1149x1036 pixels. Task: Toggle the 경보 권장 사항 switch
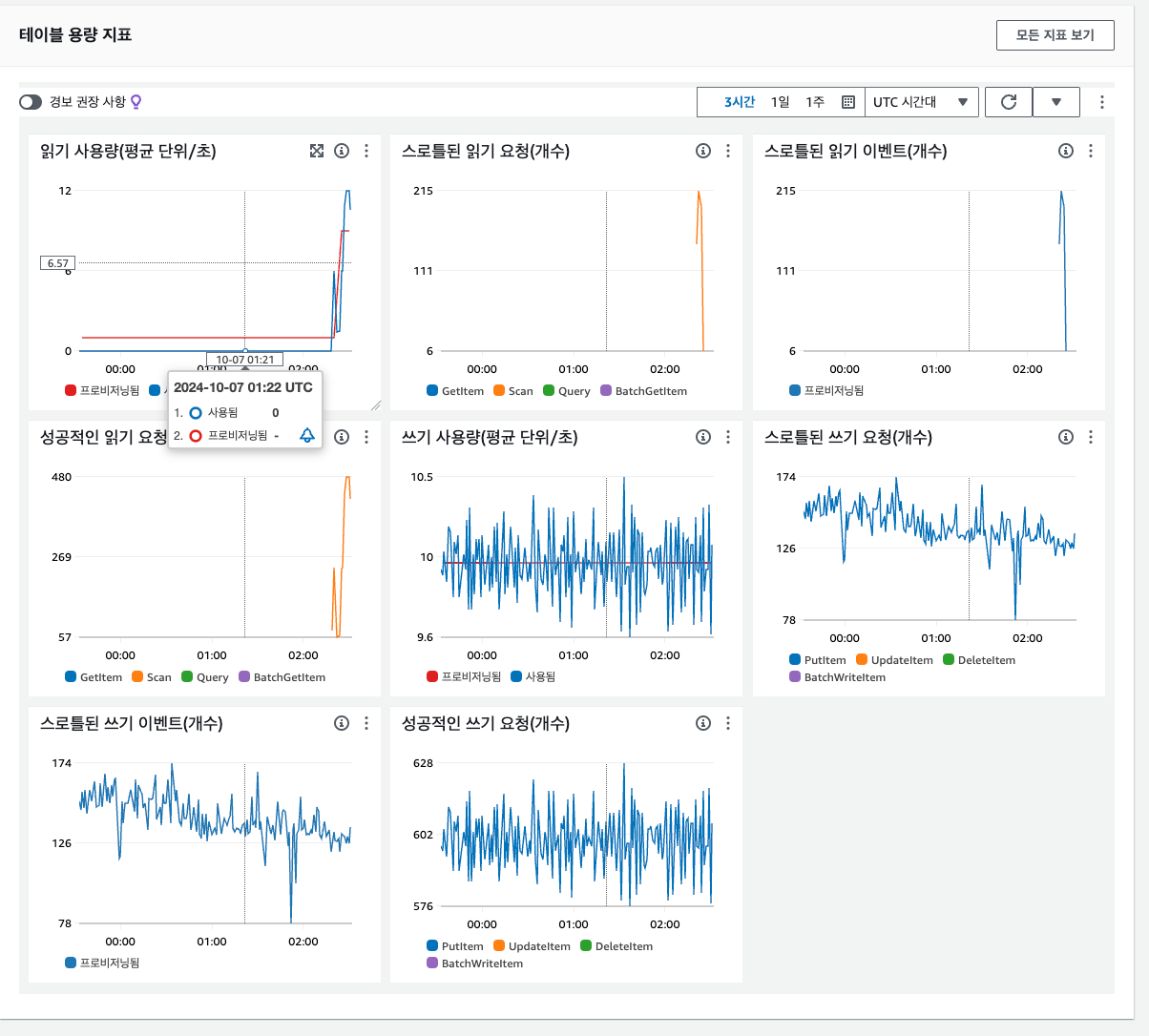[31, 102]
